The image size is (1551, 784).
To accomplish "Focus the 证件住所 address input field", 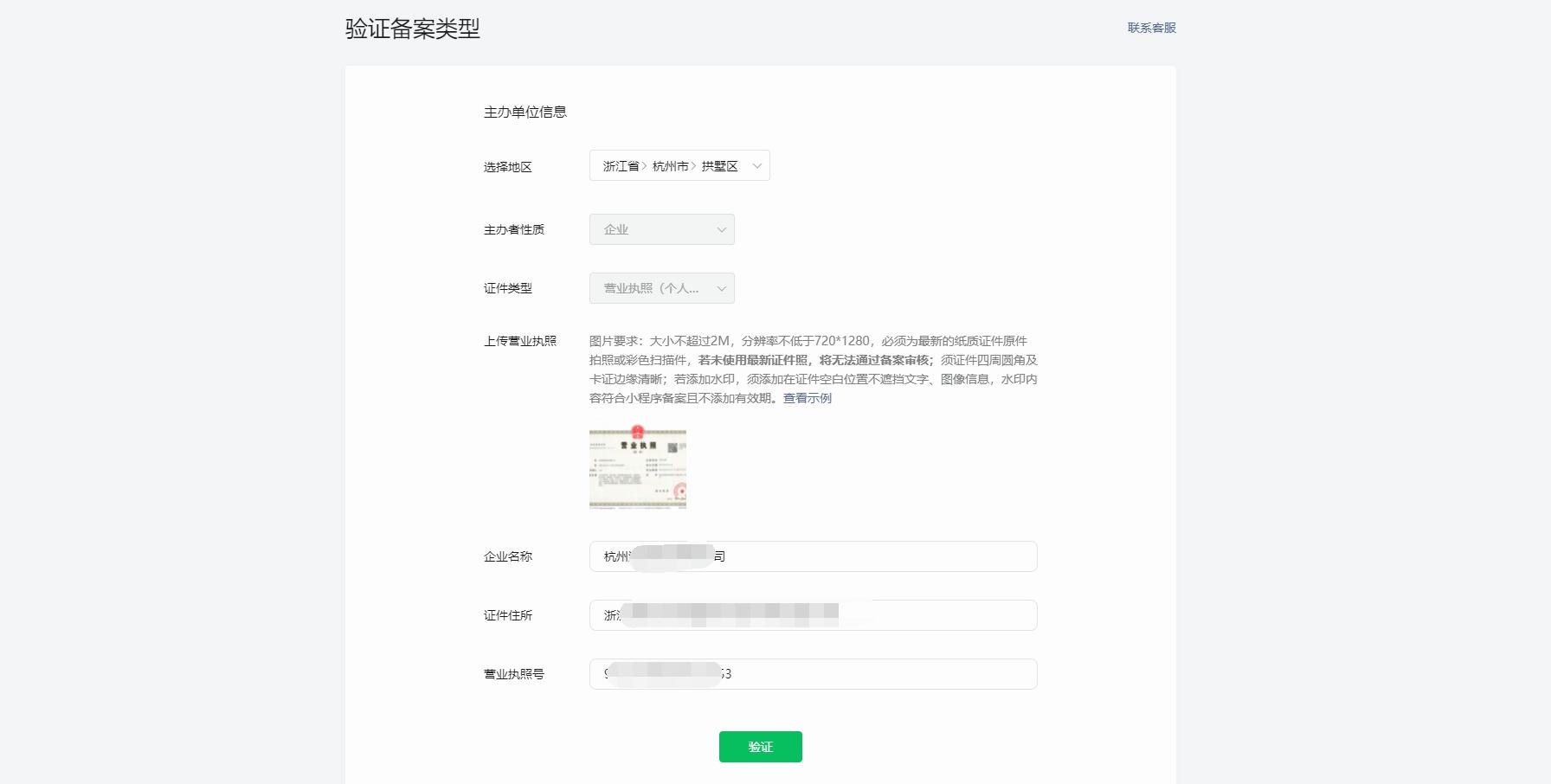I will pos(943,615).
